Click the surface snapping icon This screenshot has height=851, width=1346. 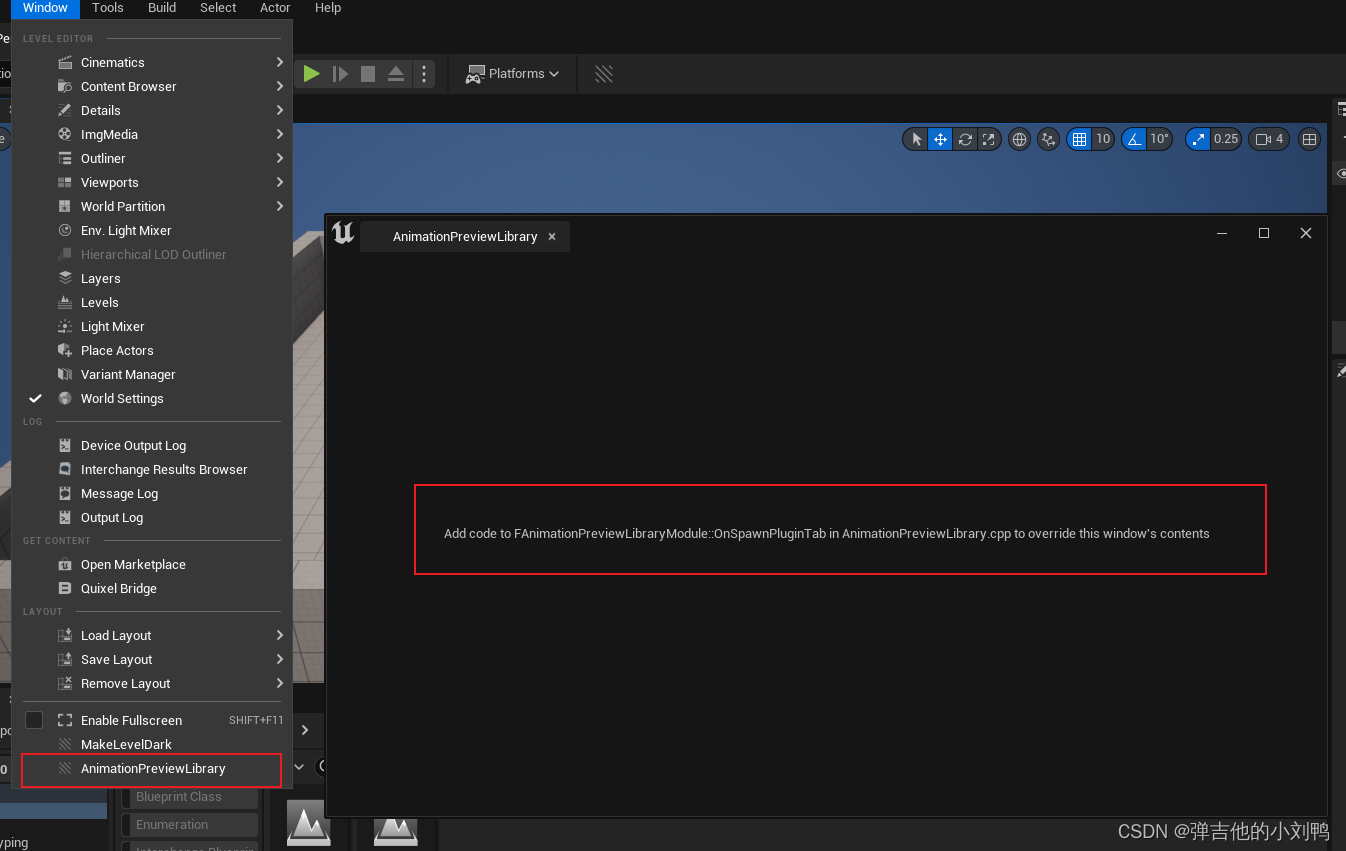coord(1048,139)
